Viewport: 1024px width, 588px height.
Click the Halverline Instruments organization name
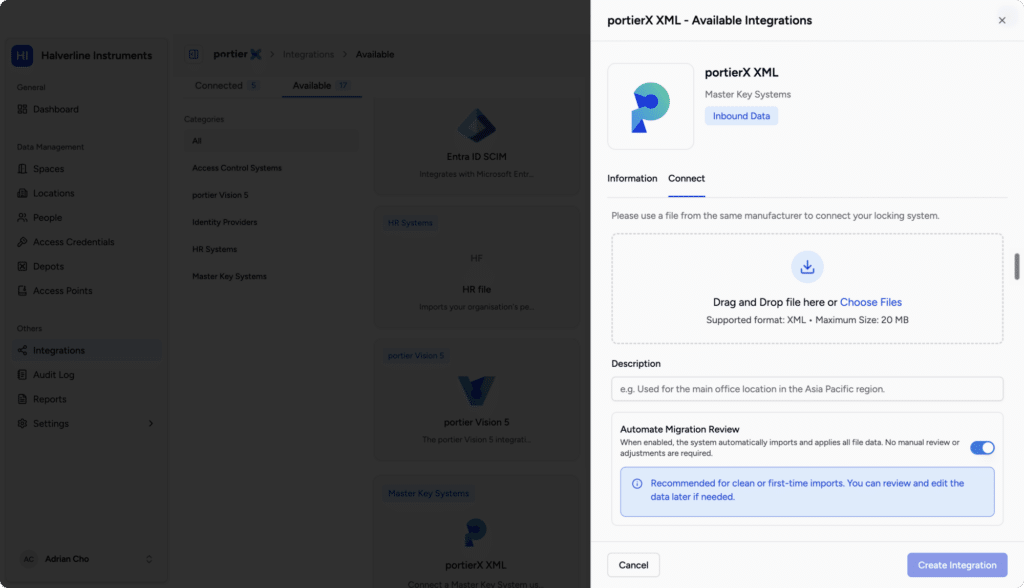tap(97, 56)
